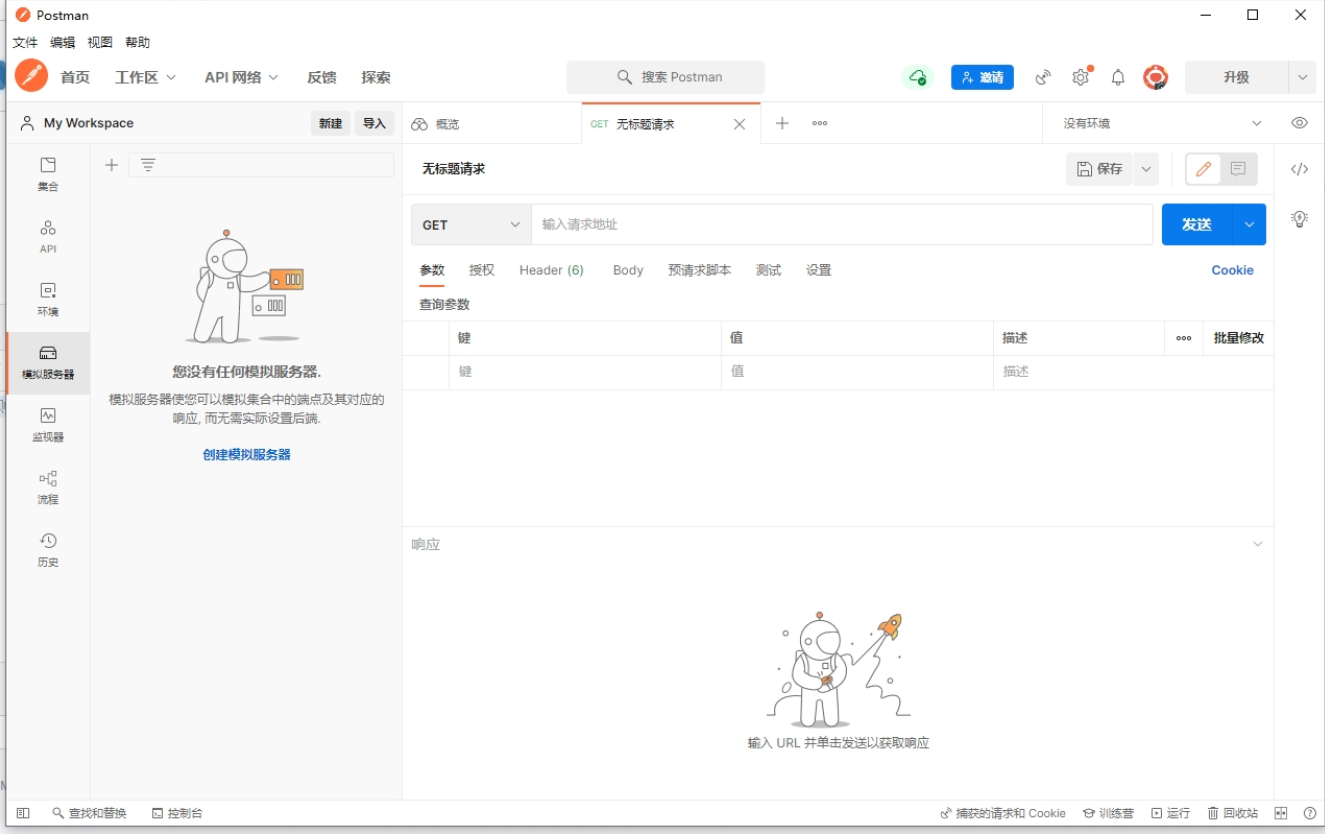The height and width of the screenshot is (836, 1325).
Task: Open the three-dot column options in params table
Action: click(1184, 338)
